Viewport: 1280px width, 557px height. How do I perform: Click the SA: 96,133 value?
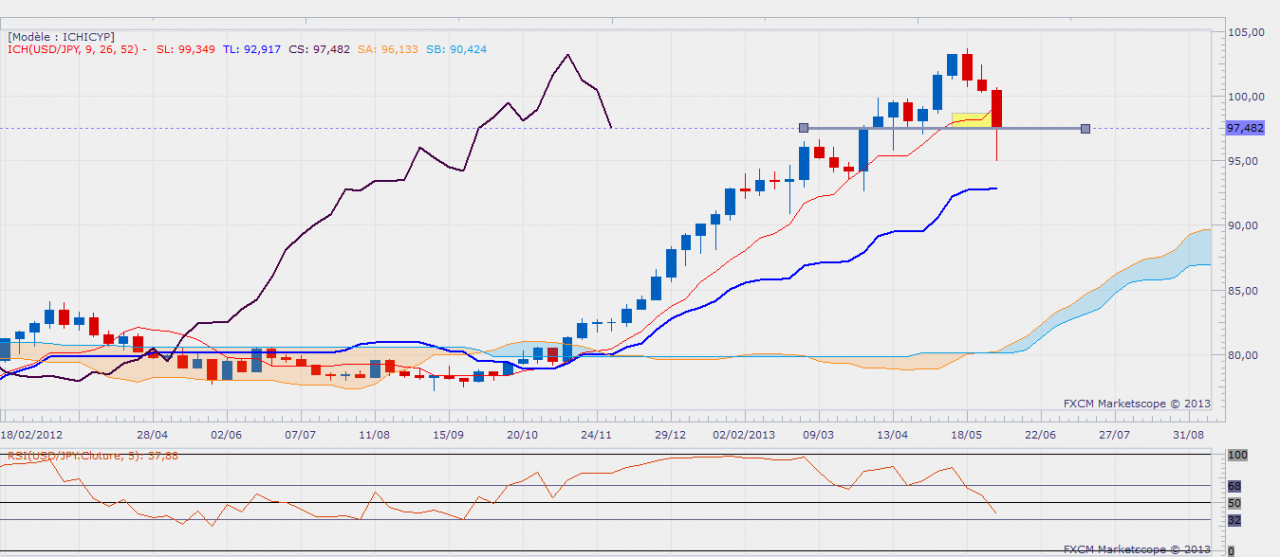pyautogui.click(x=387, y=49)
